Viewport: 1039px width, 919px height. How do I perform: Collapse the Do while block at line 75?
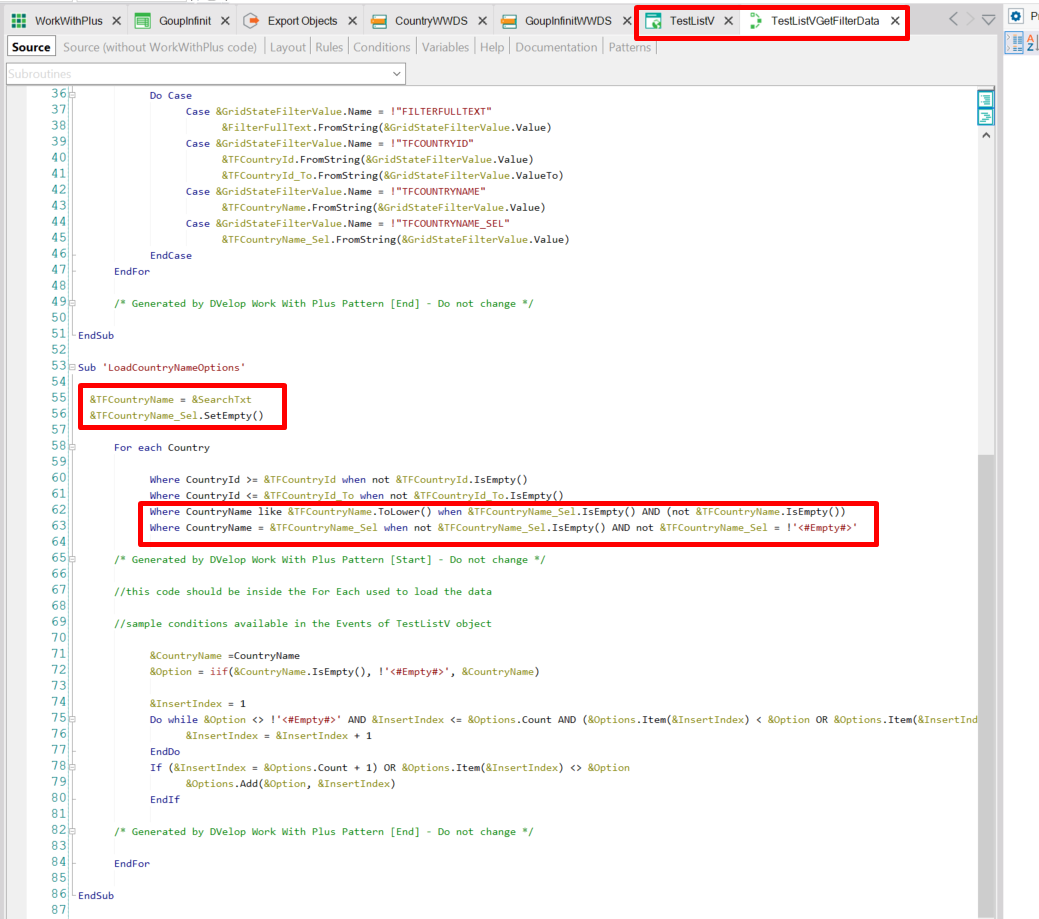coord(72,720)
